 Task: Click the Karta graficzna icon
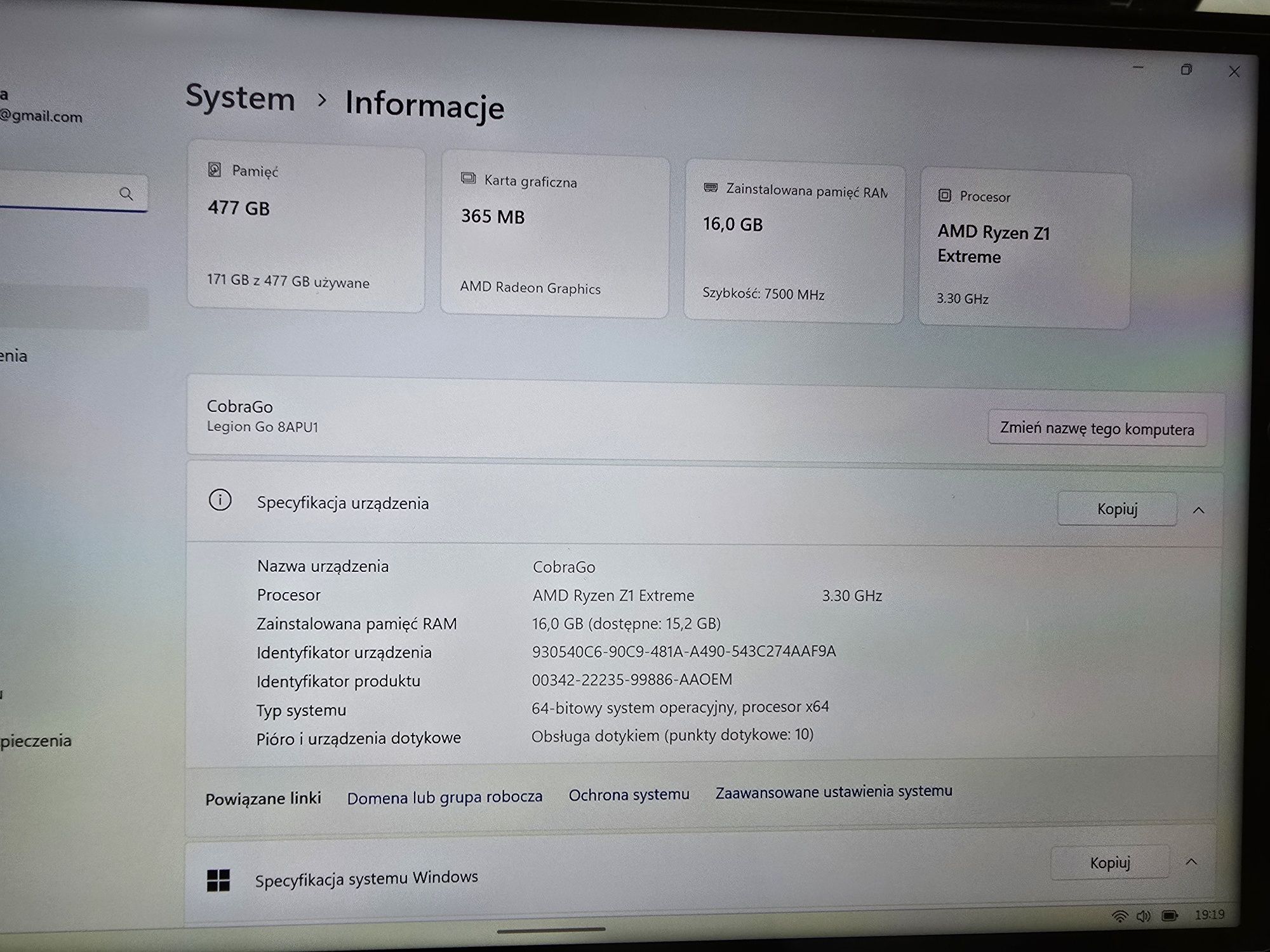point(468,178)
